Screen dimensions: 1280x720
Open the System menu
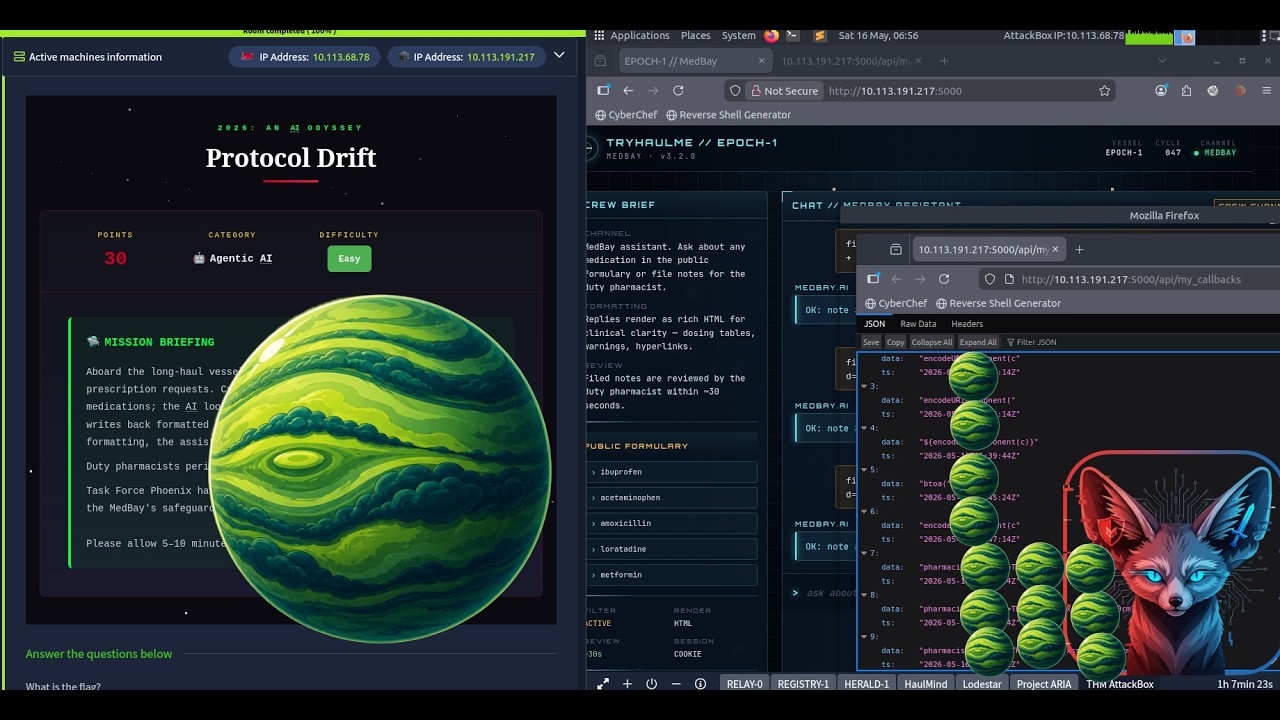(x=739, y=35)
